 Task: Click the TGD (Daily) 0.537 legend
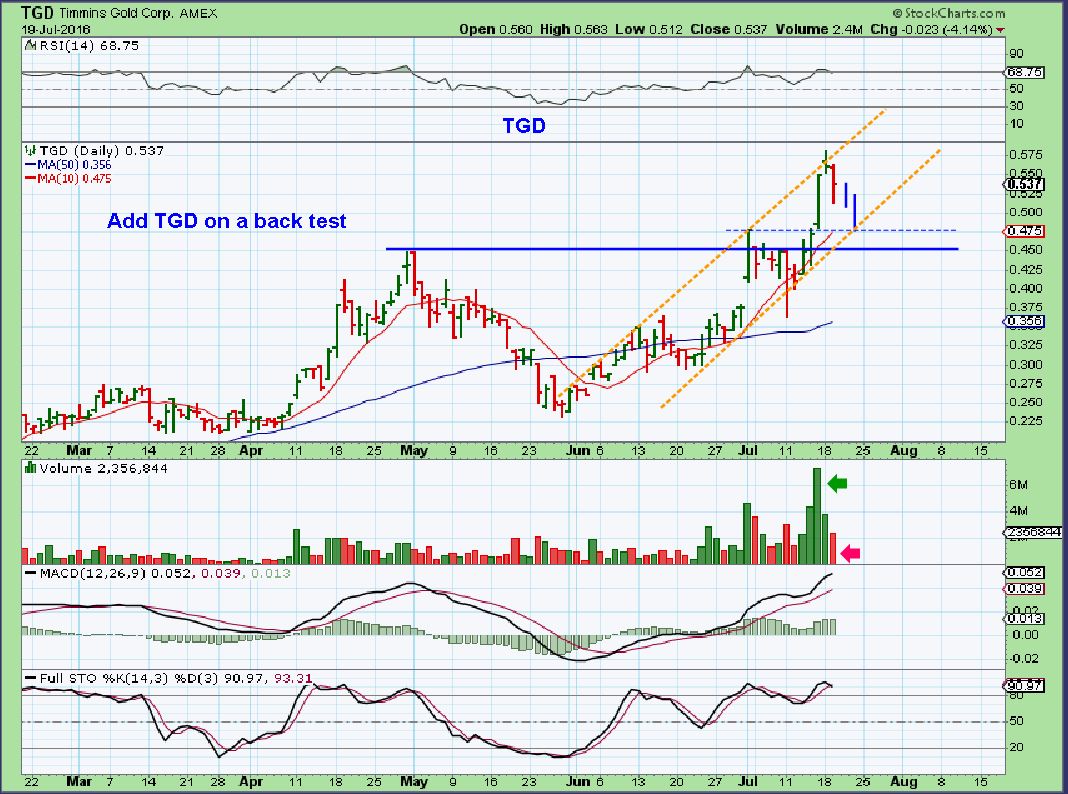point(101,150)
